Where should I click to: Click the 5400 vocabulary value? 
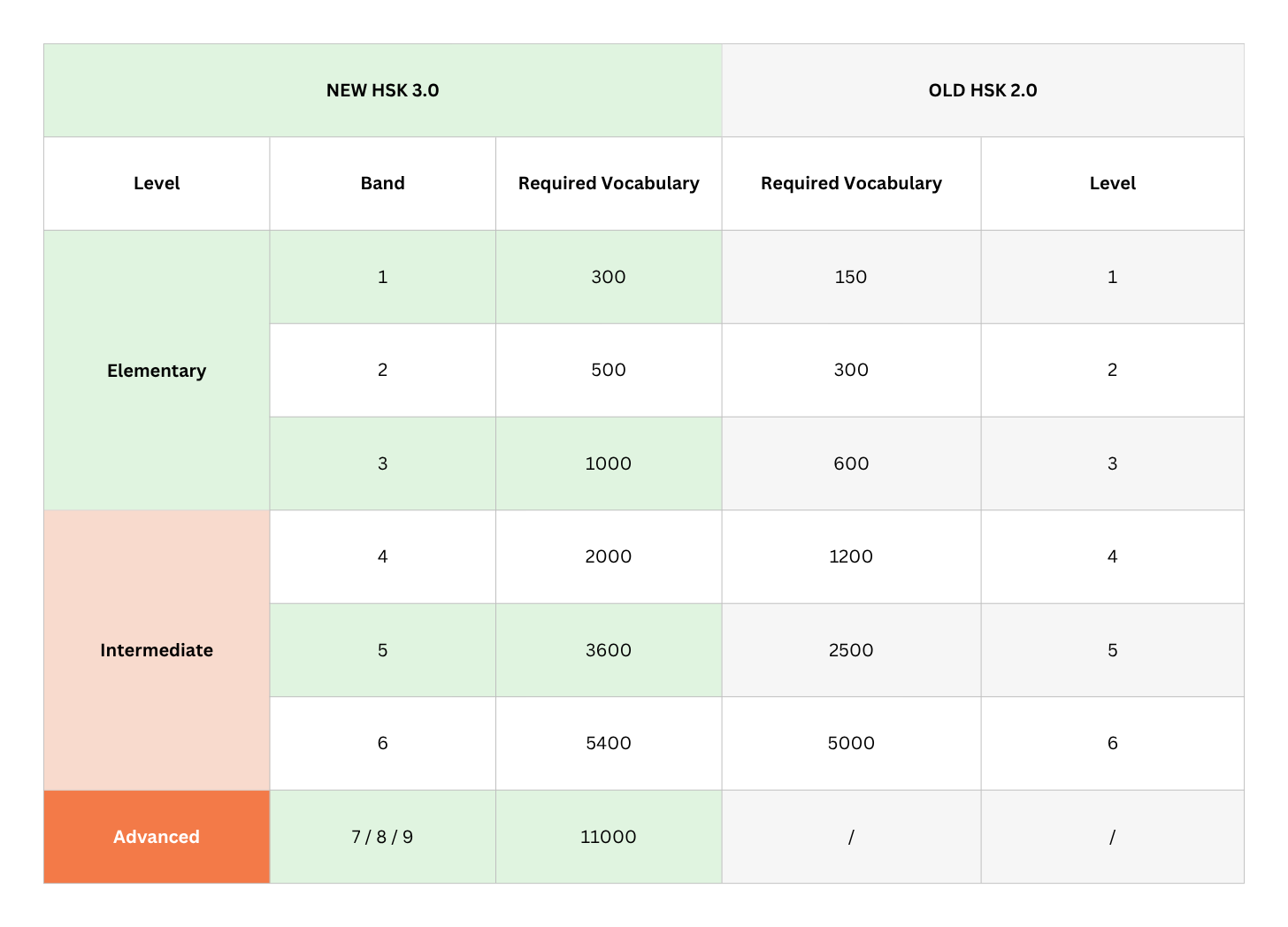point(609,743)
